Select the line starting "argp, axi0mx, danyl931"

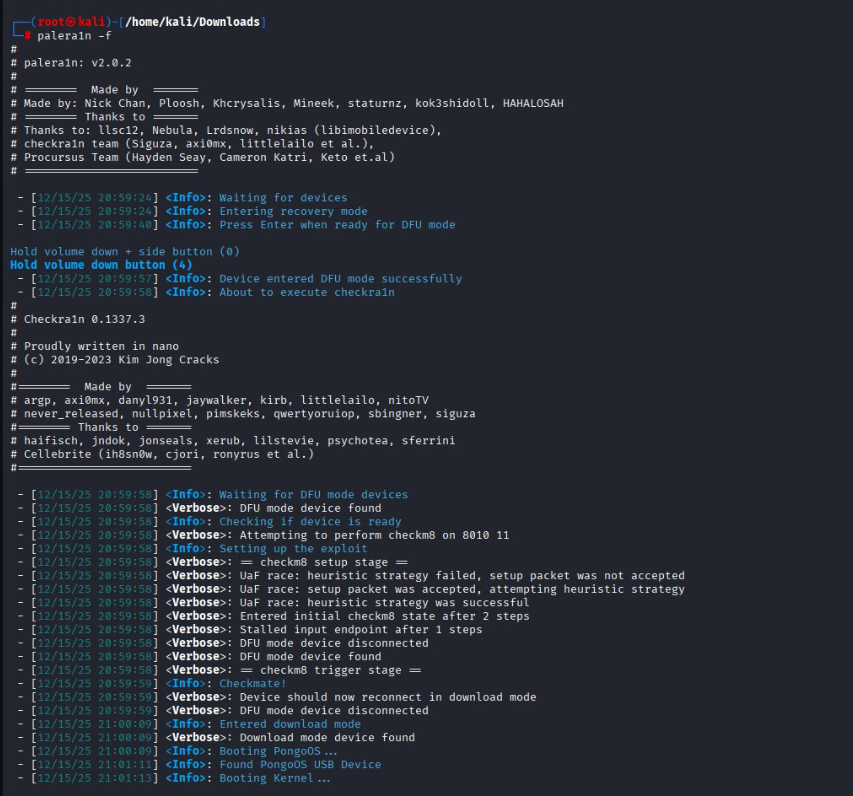coord(226,400)
